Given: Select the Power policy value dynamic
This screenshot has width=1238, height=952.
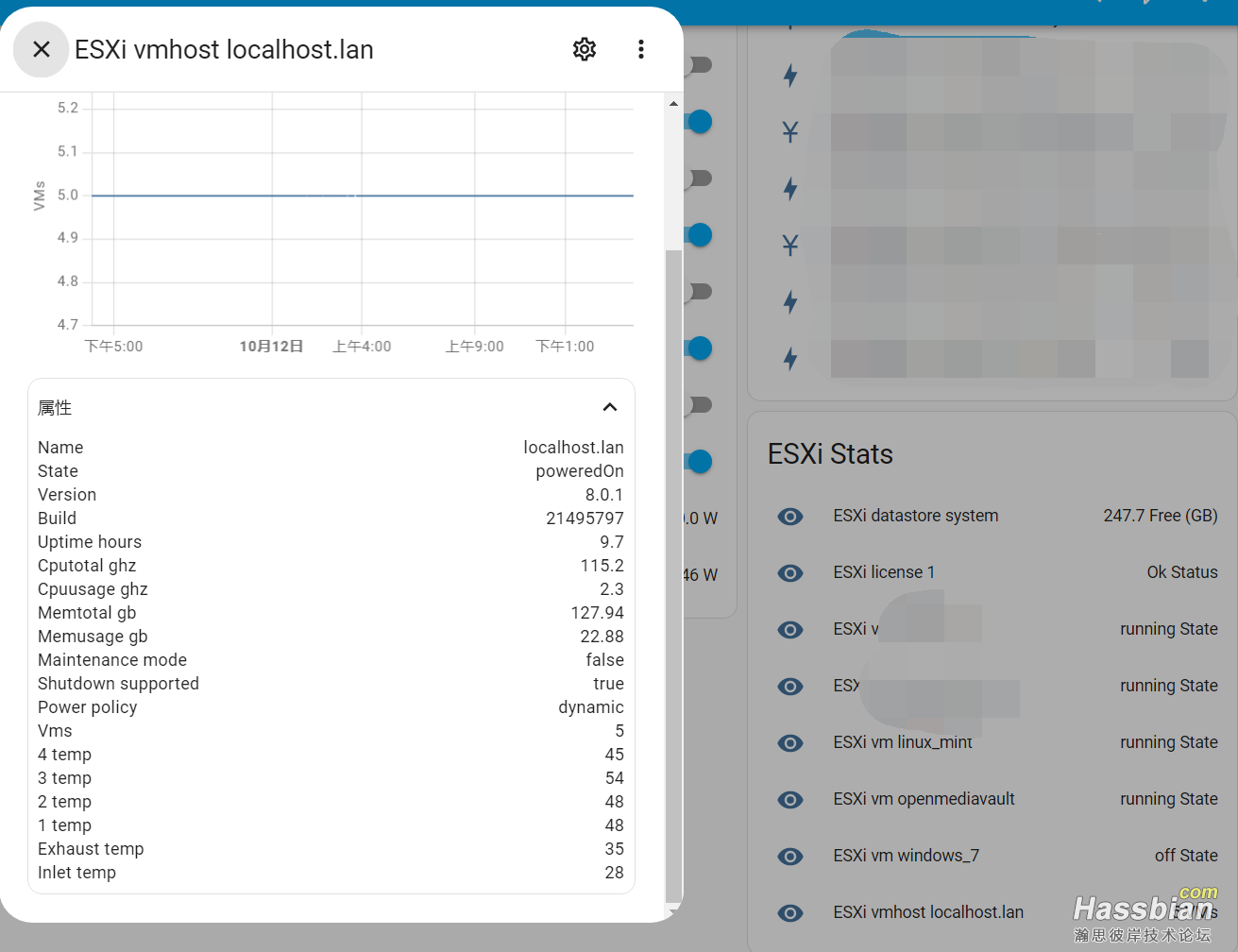Looking at the screenshot, I should [591, 707].
